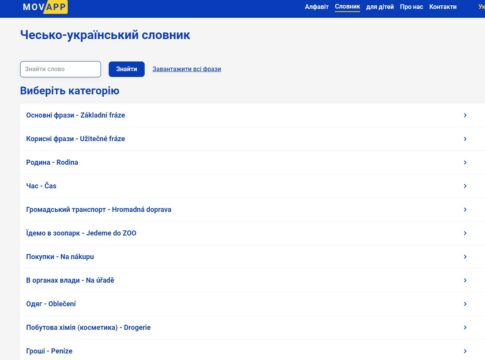
Task: Click the arrow on Побутова хімія row
Action: coord(465,327)
